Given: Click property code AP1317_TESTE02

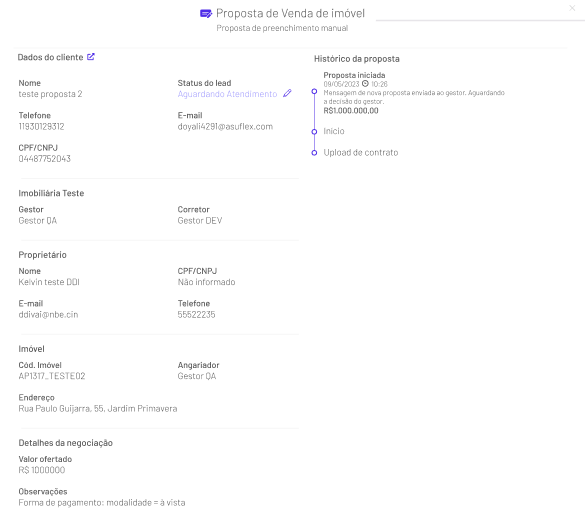Looking at the screenshot, I should point(52,376).
